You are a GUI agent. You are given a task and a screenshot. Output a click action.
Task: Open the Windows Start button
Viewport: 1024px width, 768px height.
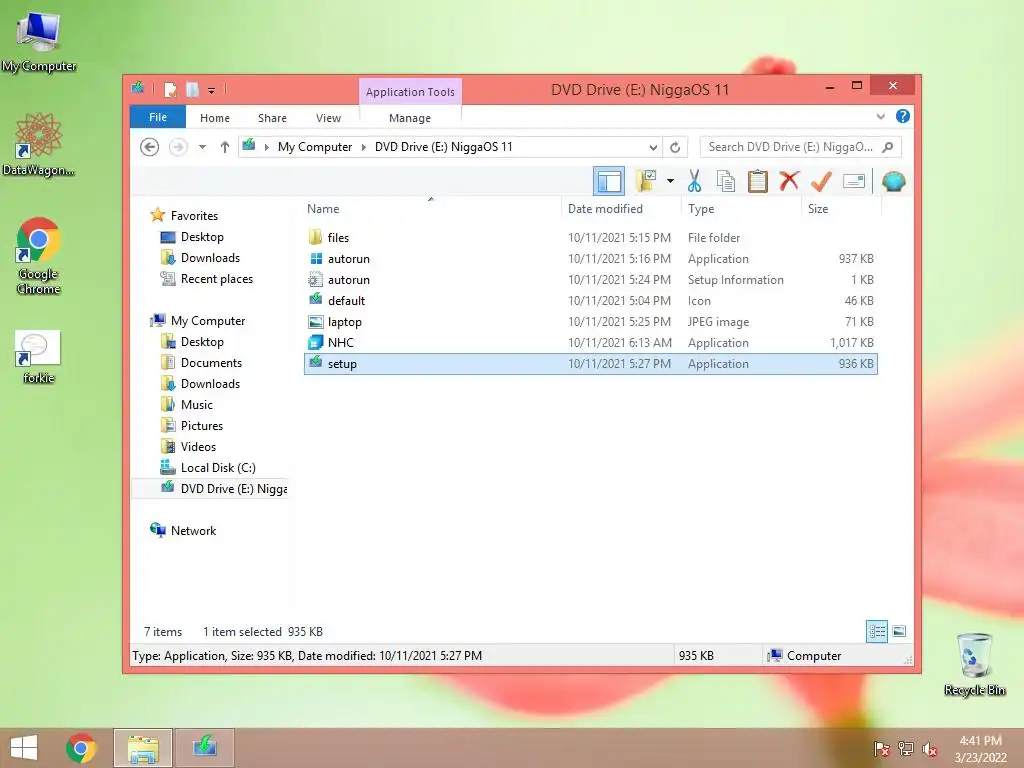coord(24,748)
